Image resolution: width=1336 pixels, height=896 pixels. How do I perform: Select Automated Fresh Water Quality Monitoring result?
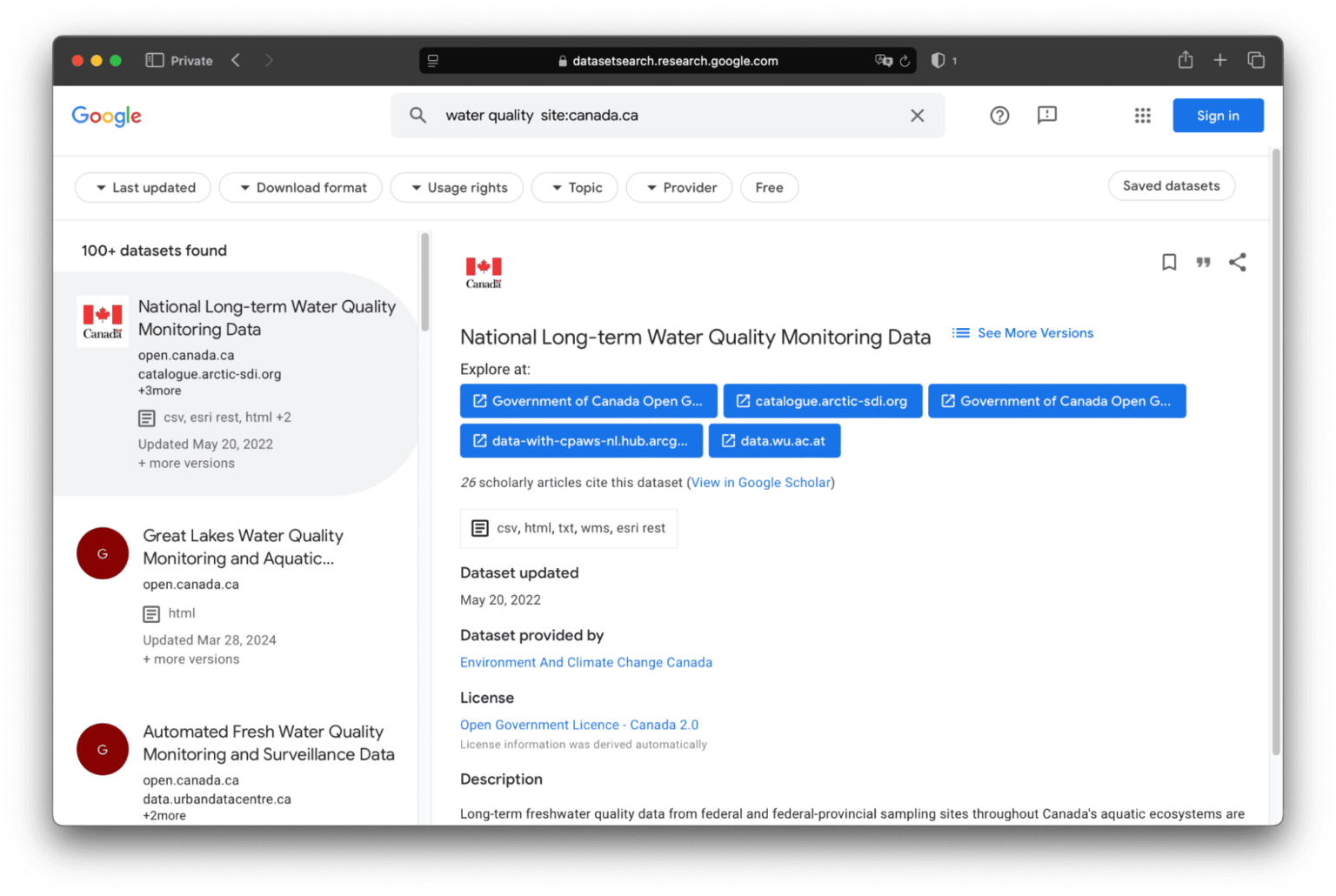point(268,743)
